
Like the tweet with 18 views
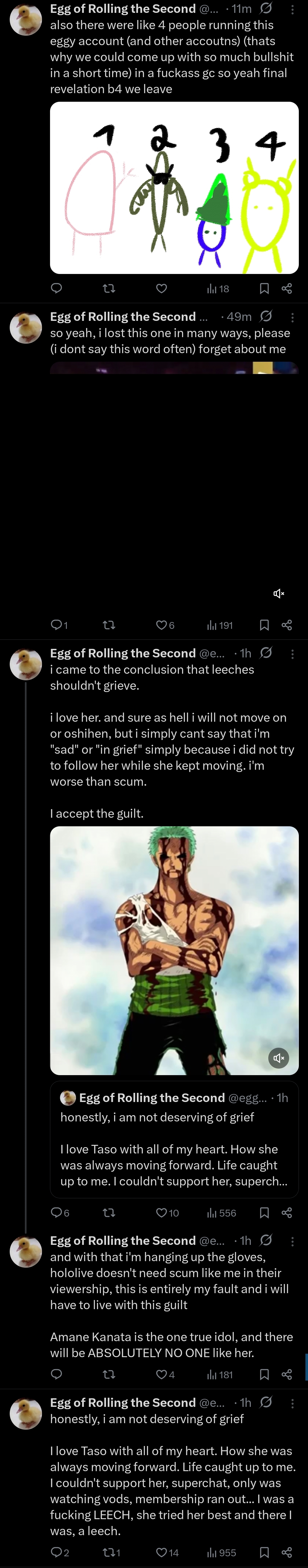pos(161,289)
